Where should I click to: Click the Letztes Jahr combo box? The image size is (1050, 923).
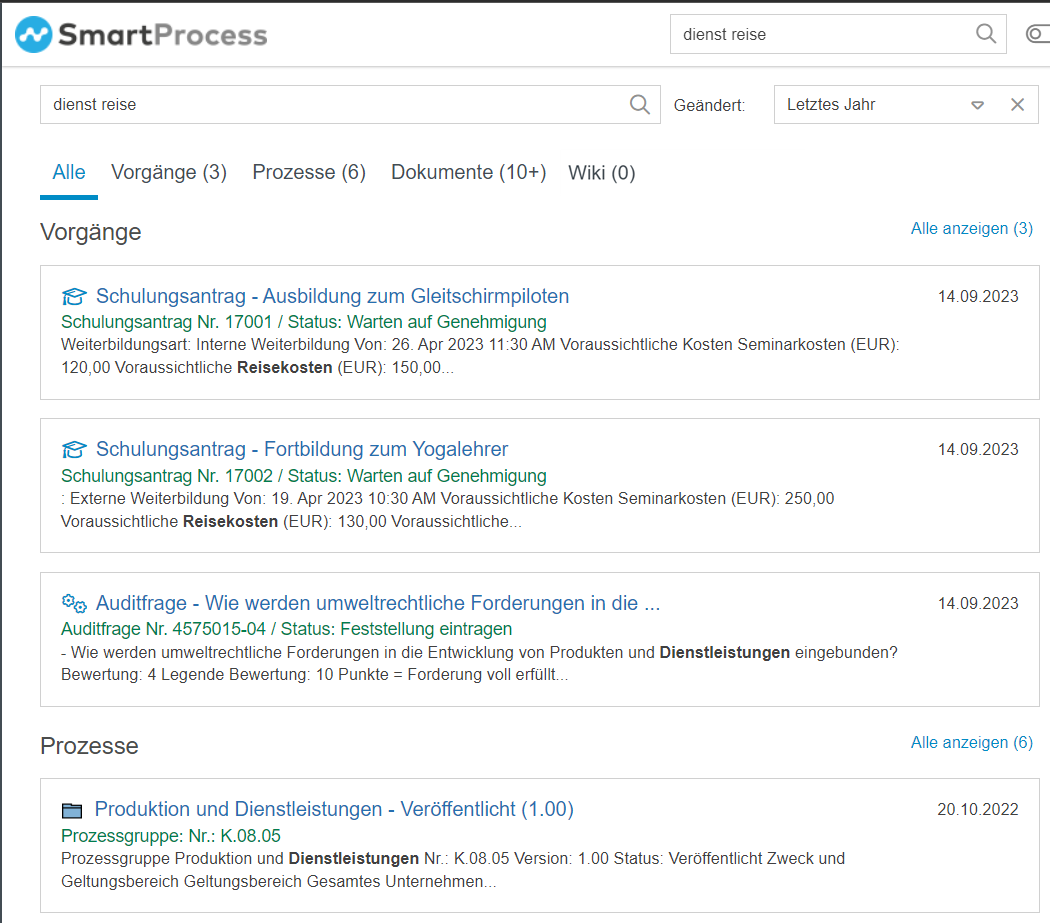click(870, 105)
